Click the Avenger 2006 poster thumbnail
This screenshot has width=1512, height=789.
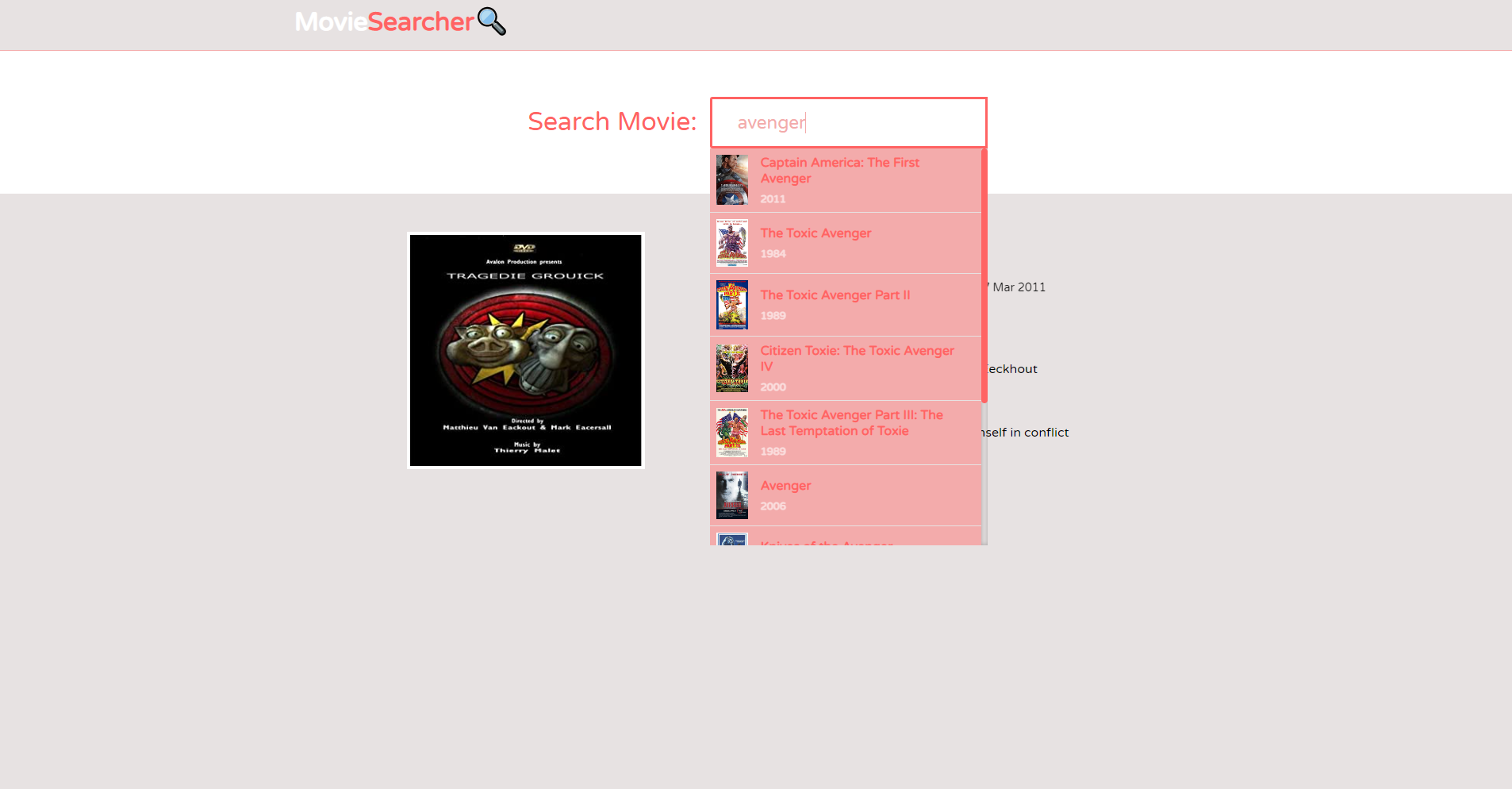coord(732,495)
